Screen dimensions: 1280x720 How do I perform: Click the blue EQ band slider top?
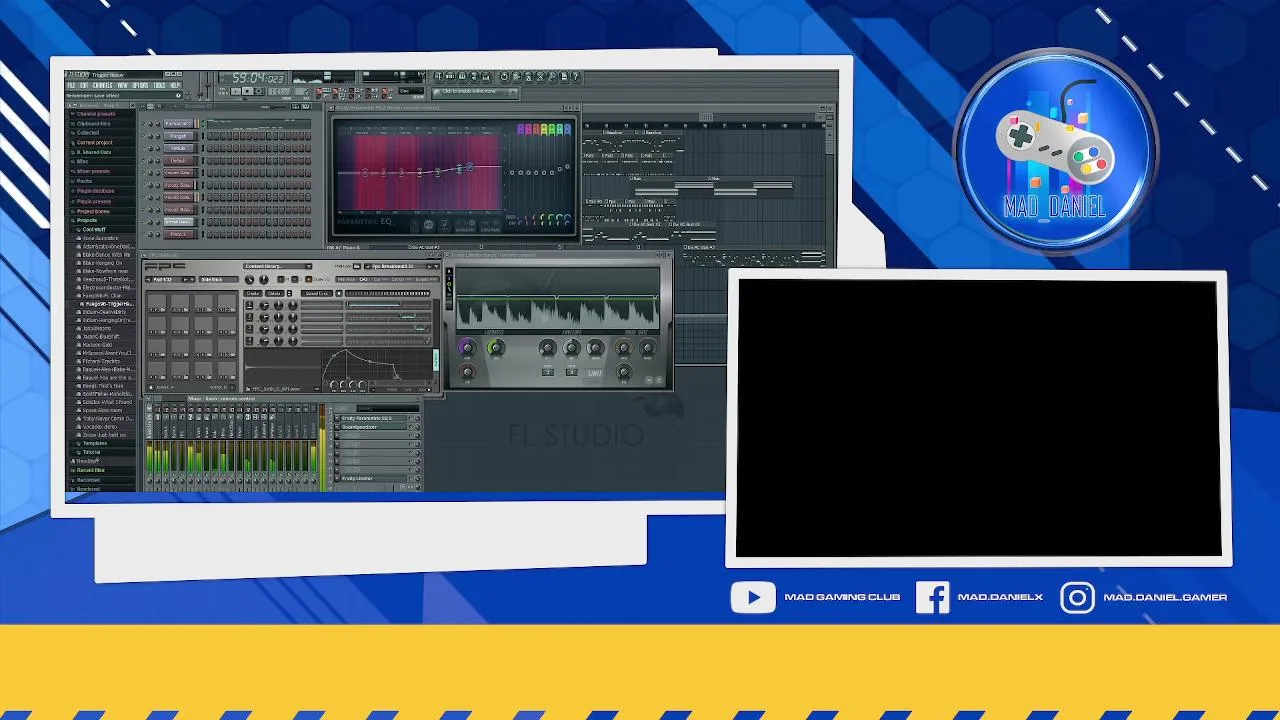(x=568, y=130)
